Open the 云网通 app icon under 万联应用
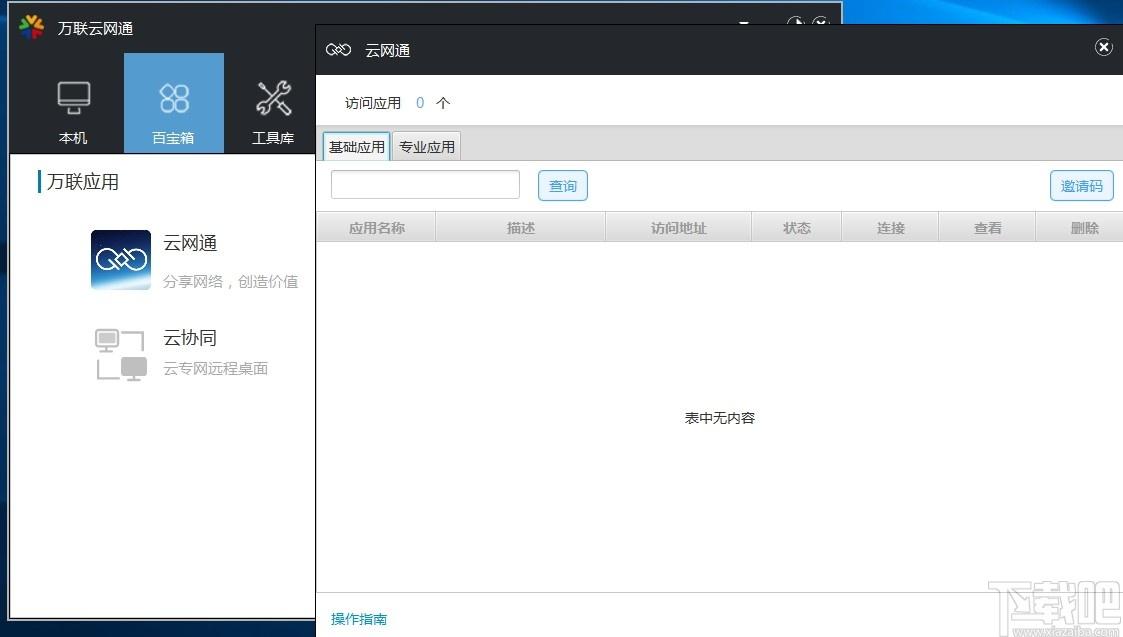Image resolution: width=1123 pixels, height=637 pixels. pos(121,259)
